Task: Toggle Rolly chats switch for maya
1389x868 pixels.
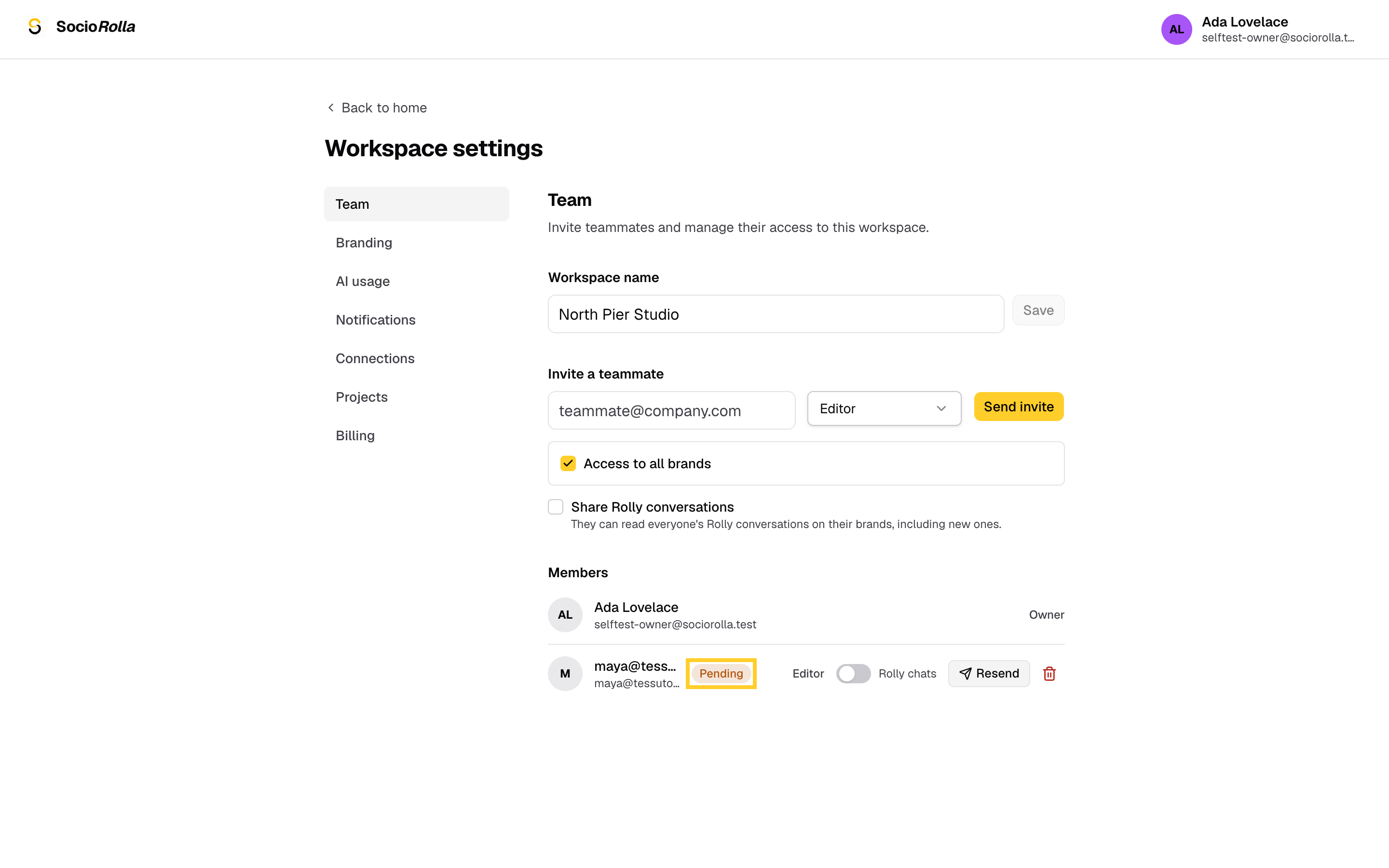Action: [x=853, y=673]
